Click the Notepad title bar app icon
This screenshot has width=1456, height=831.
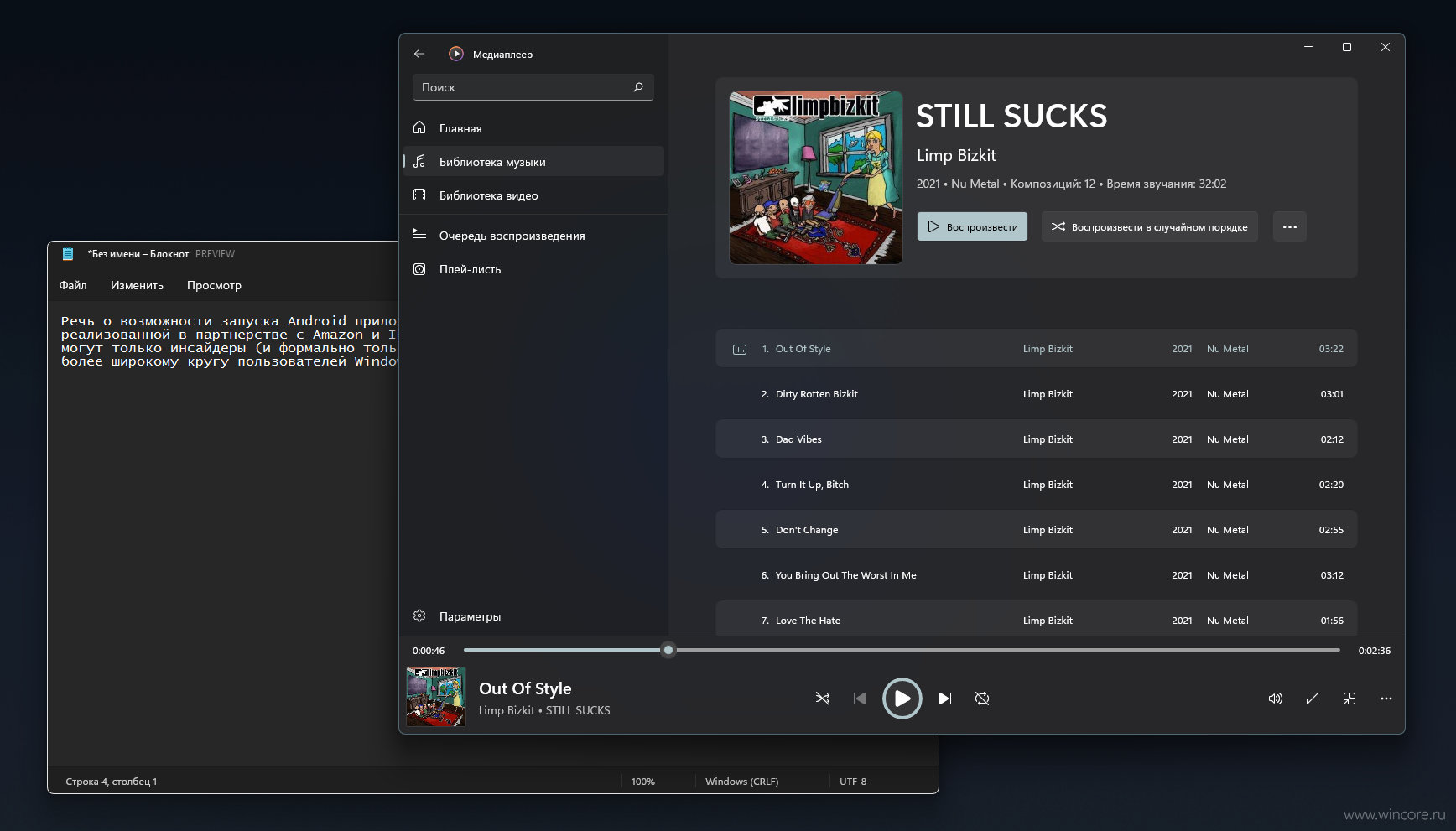(68, 254)
